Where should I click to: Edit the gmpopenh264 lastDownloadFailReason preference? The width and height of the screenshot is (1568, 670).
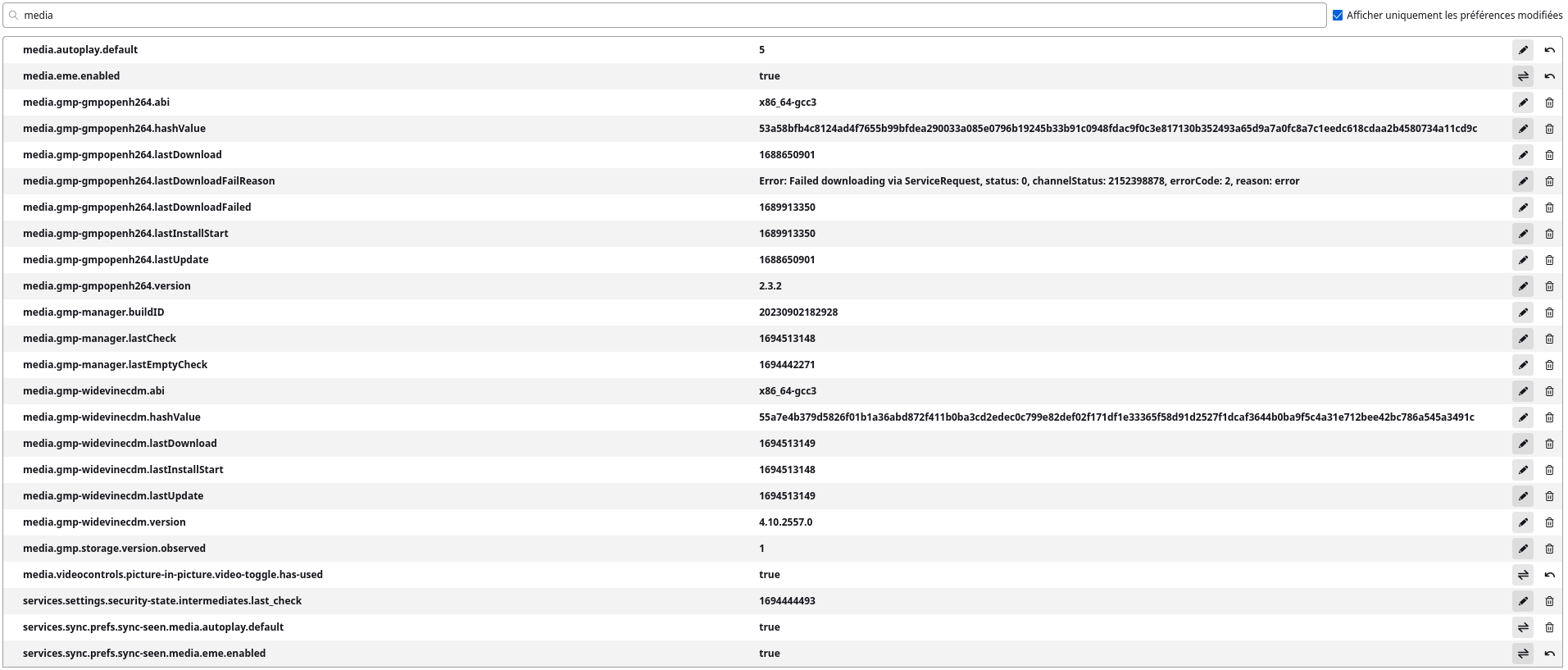point(1523,181)
